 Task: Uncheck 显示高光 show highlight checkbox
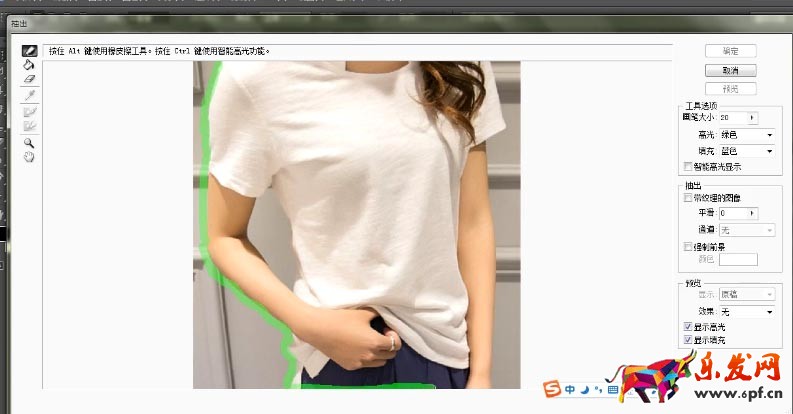tap(686, 327)
